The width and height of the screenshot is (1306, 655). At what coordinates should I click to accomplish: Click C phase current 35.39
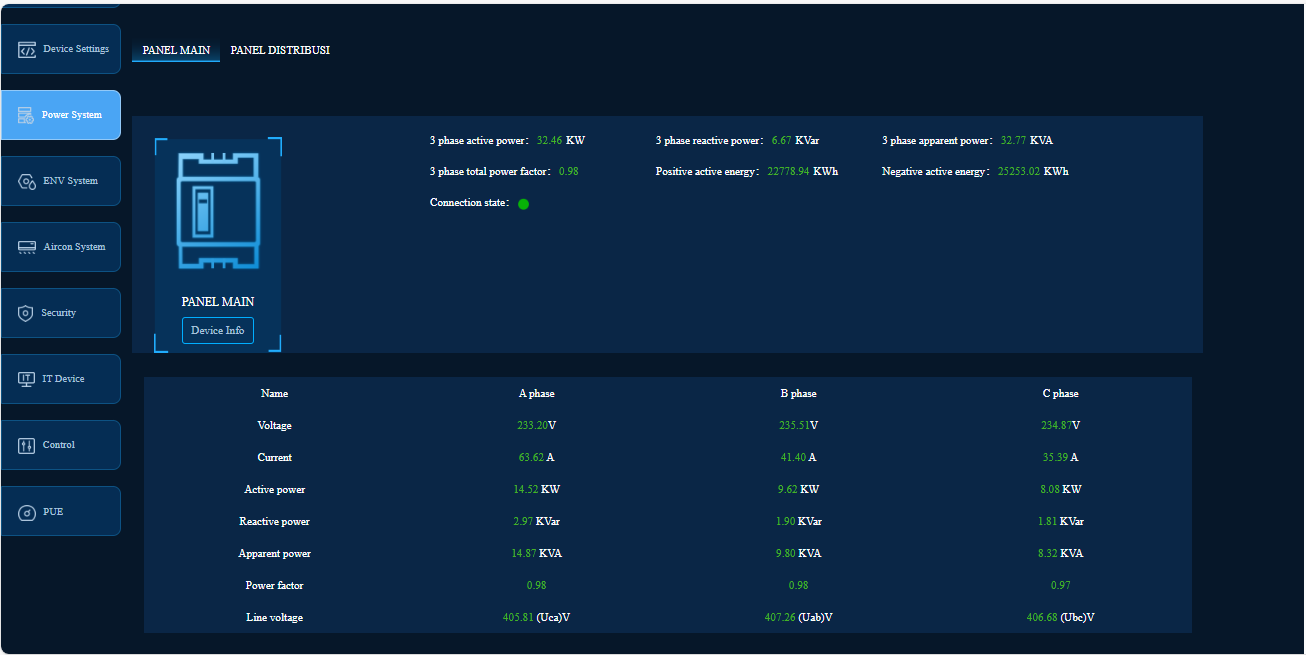pyautogui.click(x=1055, y=458)
